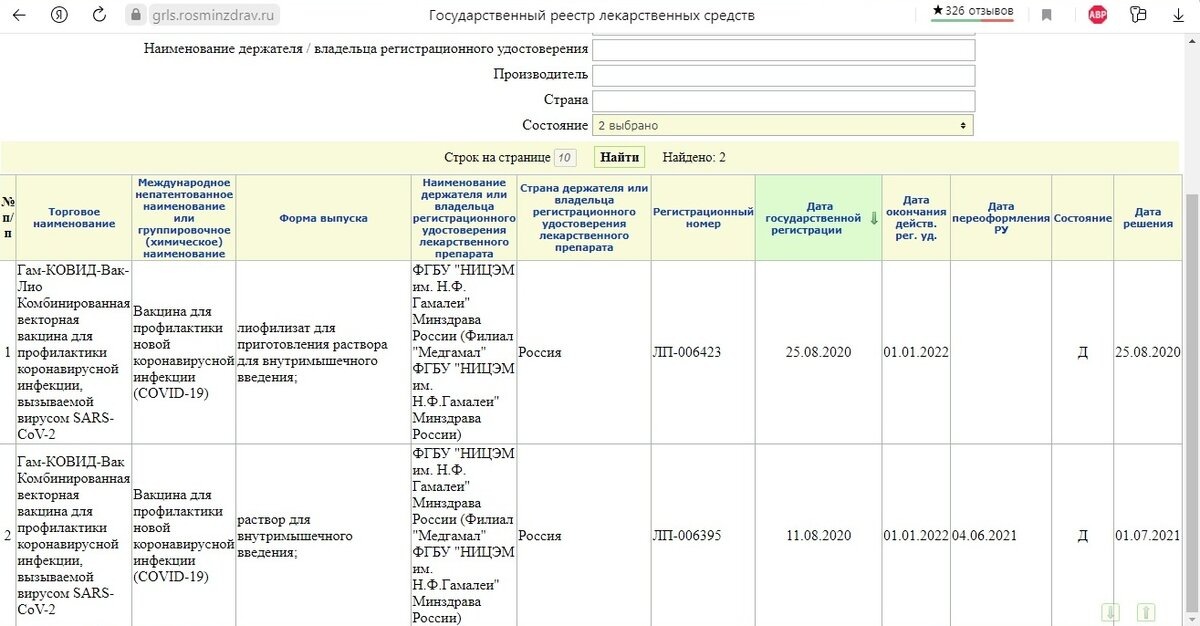Open the ABP Adblock extension icon

[1098, 15]
